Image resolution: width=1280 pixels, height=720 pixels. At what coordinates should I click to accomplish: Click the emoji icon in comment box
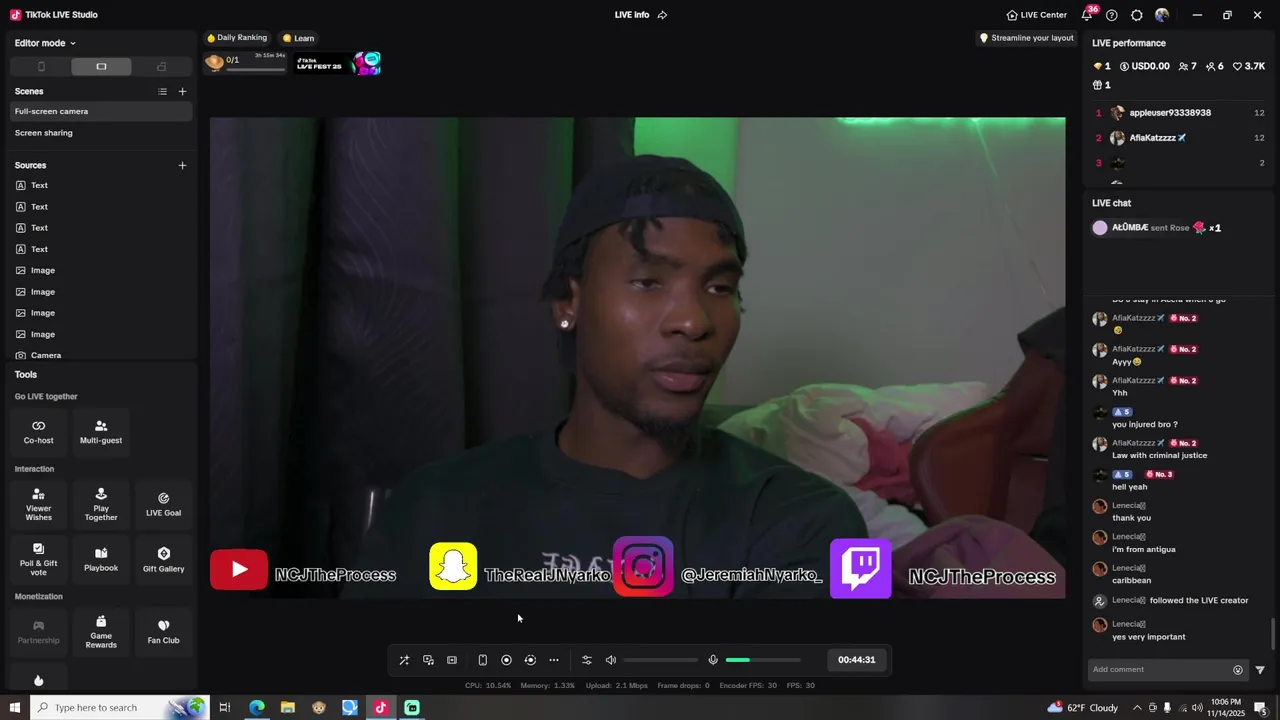pyautogui.click(x=1238, y=670)
